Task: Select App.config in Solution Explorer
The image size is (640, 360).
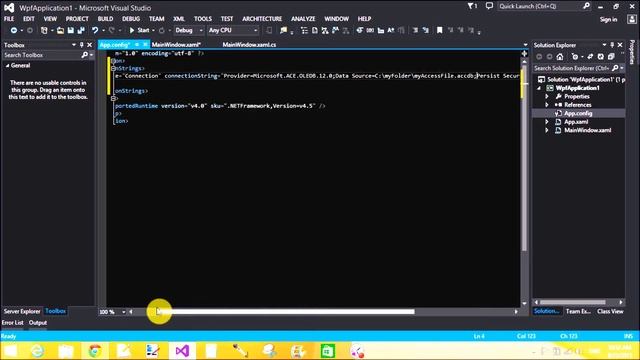Action: coord(578,113)
